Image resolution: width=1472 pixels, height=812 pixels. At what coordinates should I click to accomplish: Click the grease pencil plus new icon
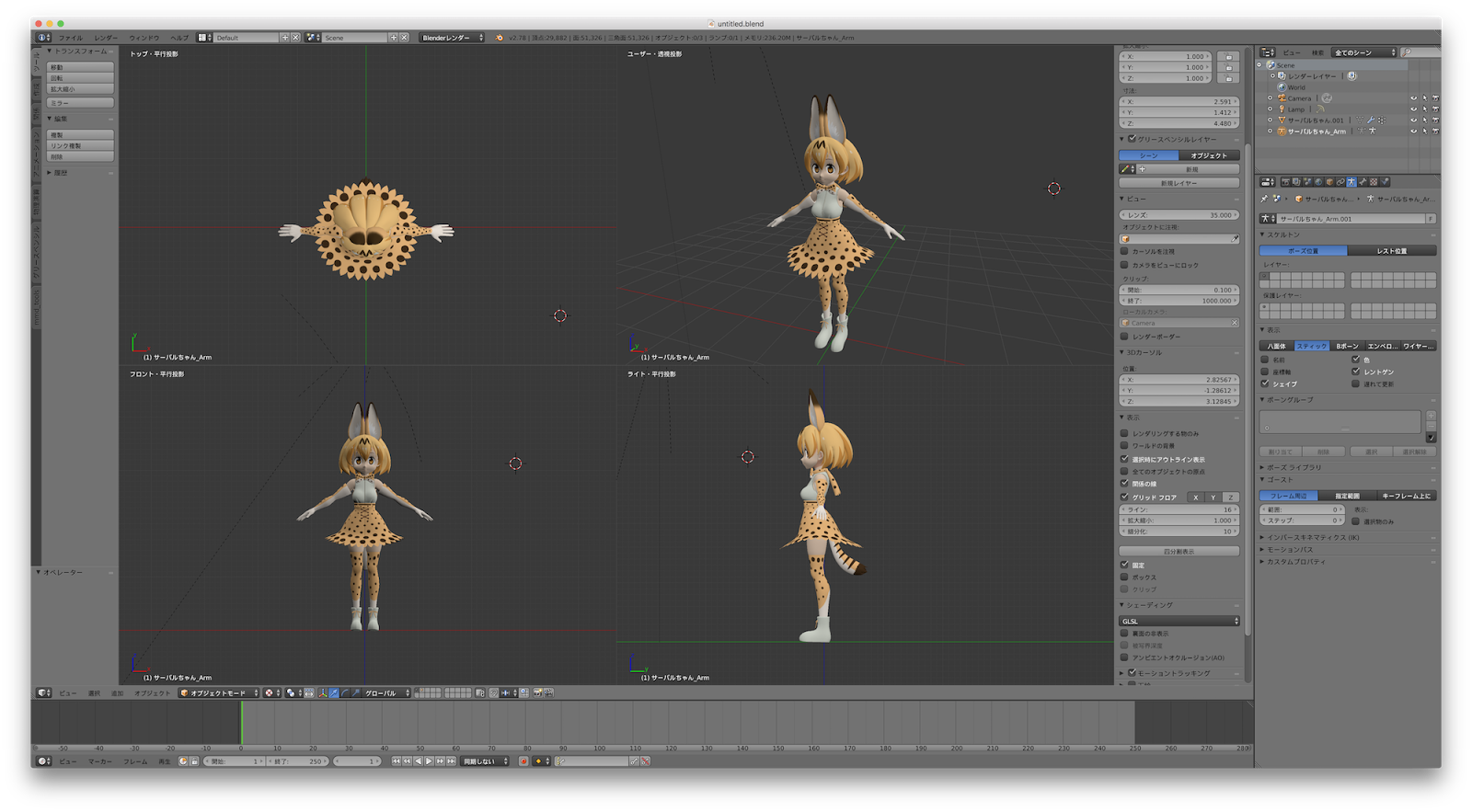(x=1142, y=169)
